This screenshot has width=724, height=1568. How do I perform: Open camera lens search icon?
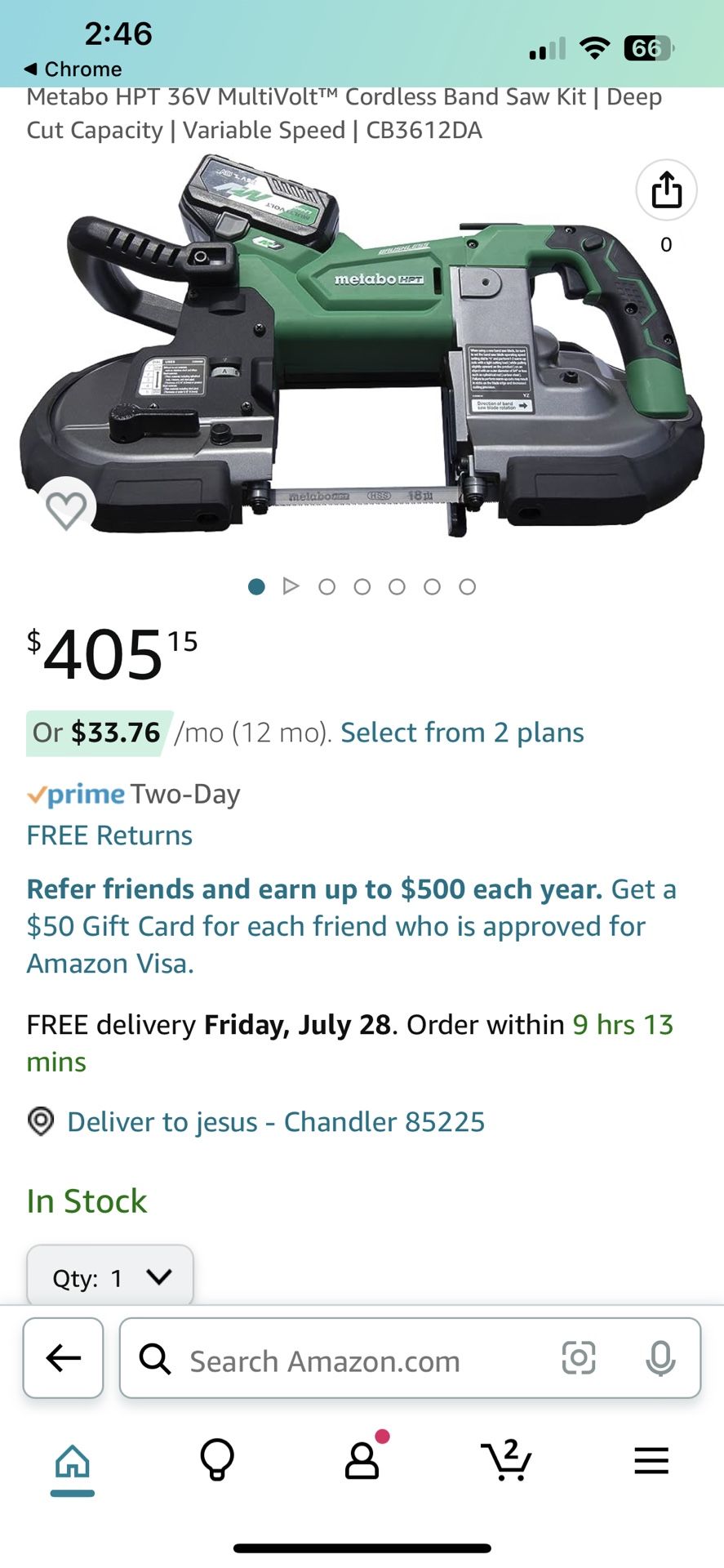click(579, 1358)
